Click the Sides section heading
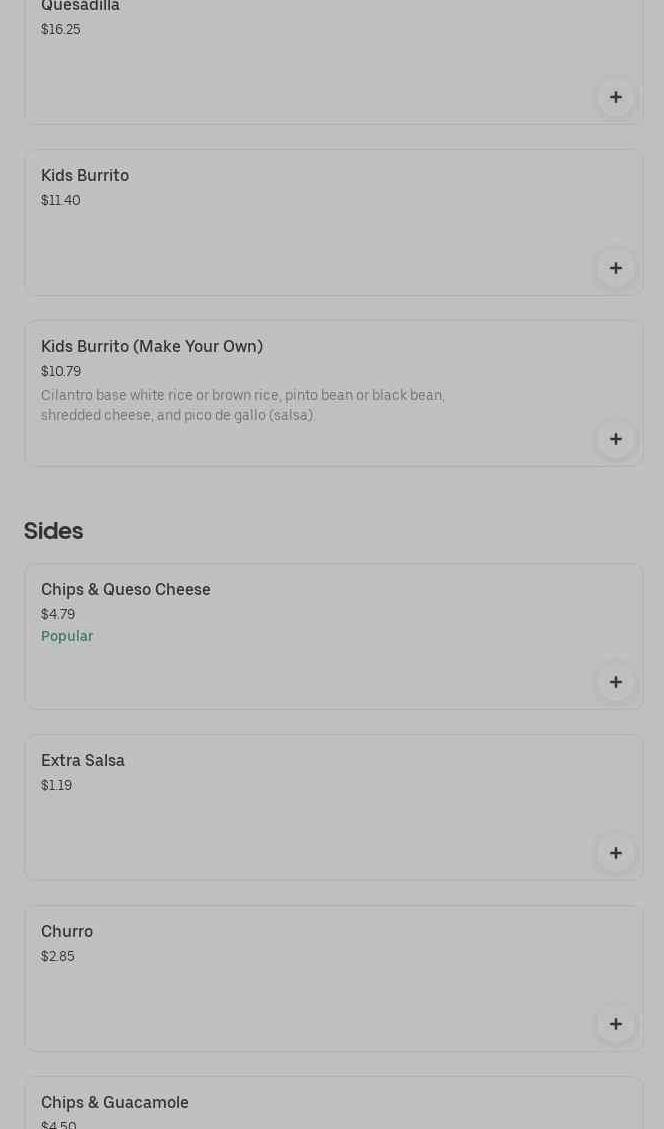664x1129 pixels. click(54, 531)
